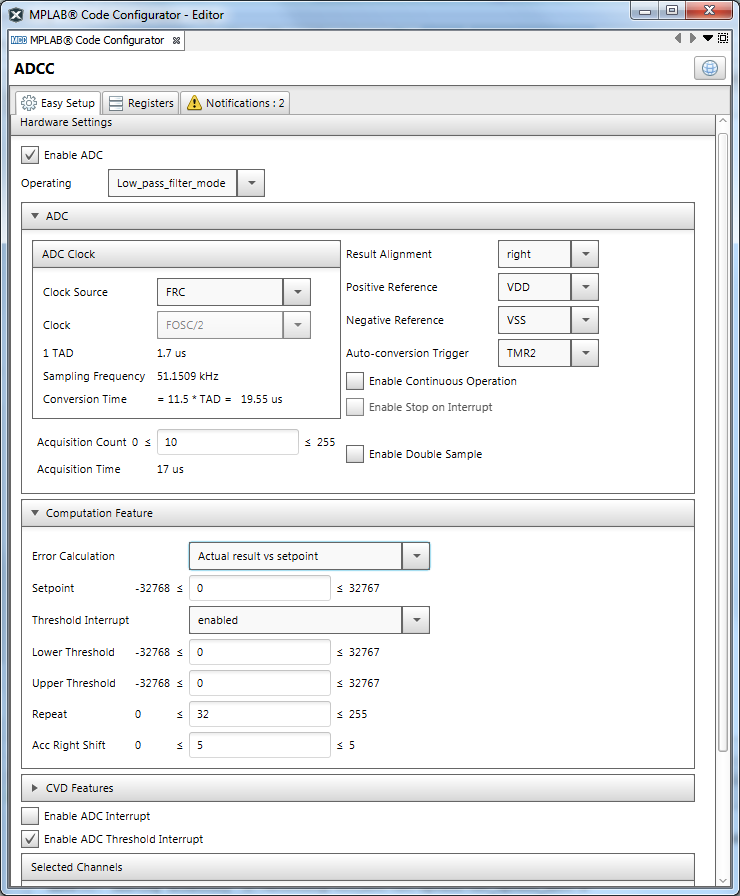
Task: Minimize the Code Configurator Editor window
Action: [x=645, y=11]
